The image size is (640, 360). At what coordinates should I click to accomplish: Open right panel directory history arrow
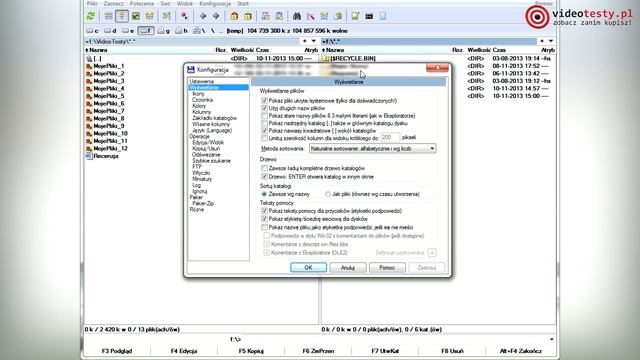coord(551,41)
